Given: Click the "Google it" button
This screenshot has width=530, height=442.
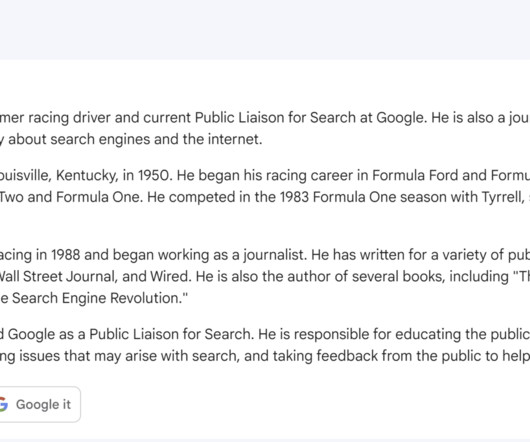Looking at the screenshot, I should click(x=37, y=404).
